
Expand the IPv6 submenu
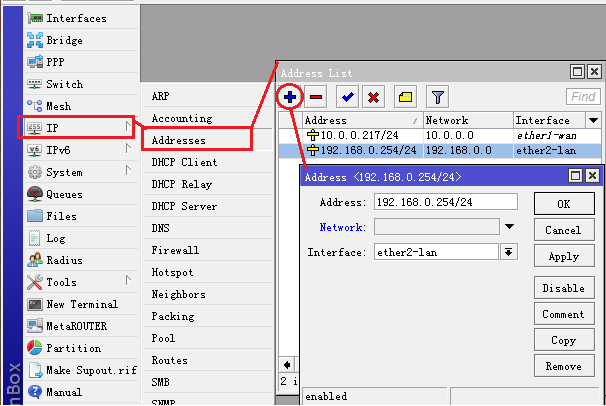(127, 150)
